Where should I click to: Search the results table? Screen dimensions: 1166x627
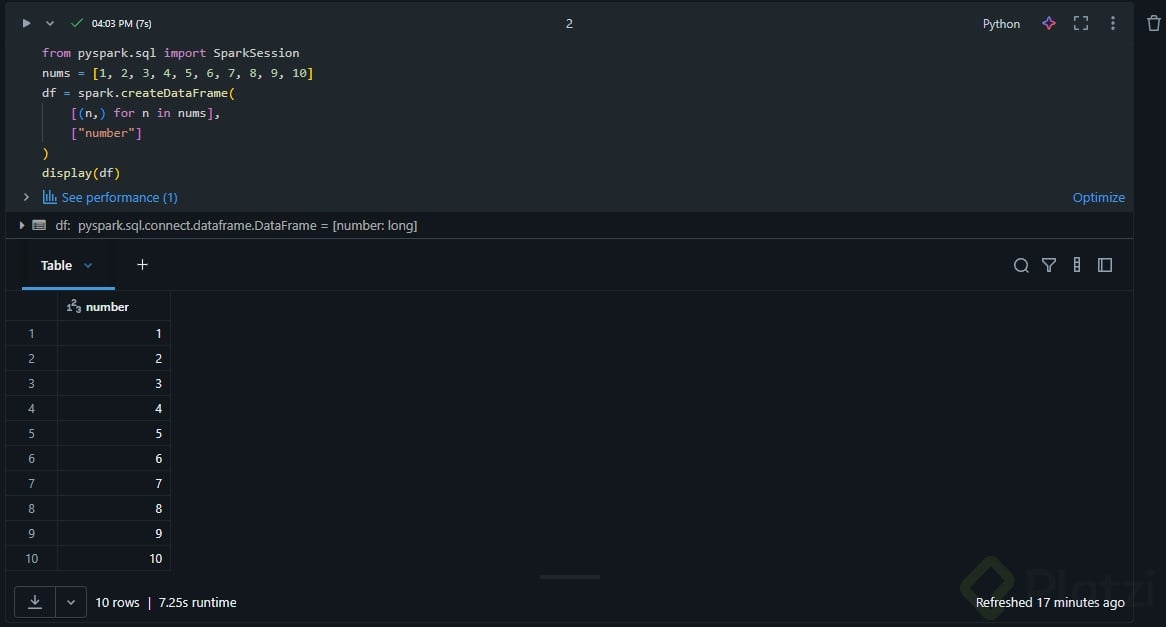[1021, 265]
